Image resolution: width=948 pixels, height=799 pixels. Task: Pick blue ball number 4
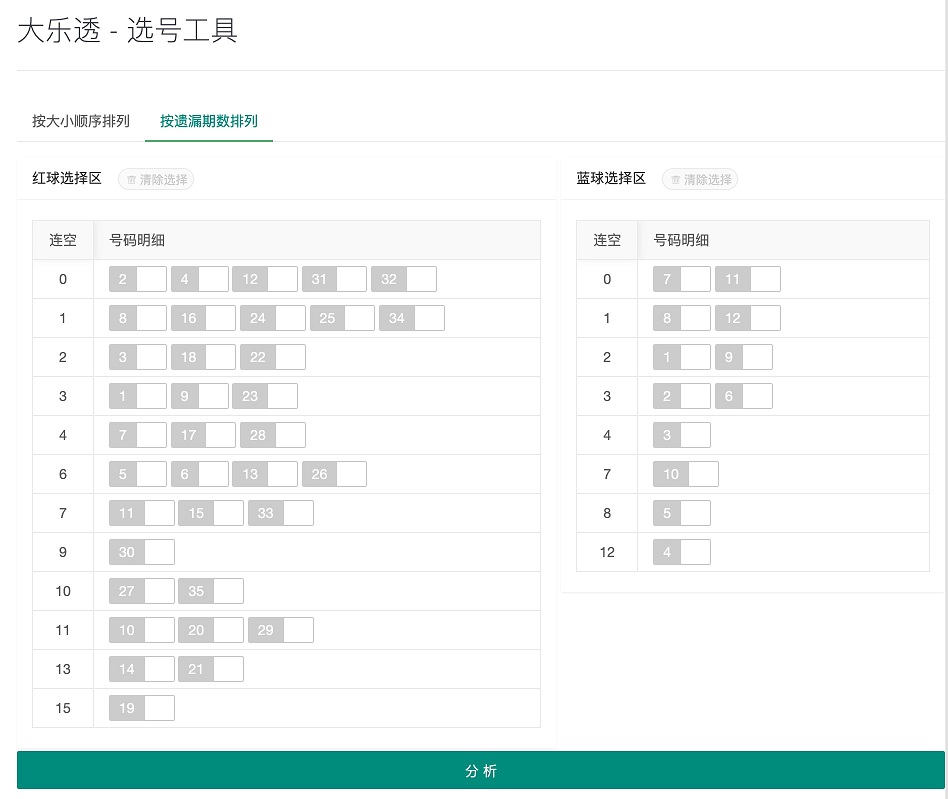[682, 552]
